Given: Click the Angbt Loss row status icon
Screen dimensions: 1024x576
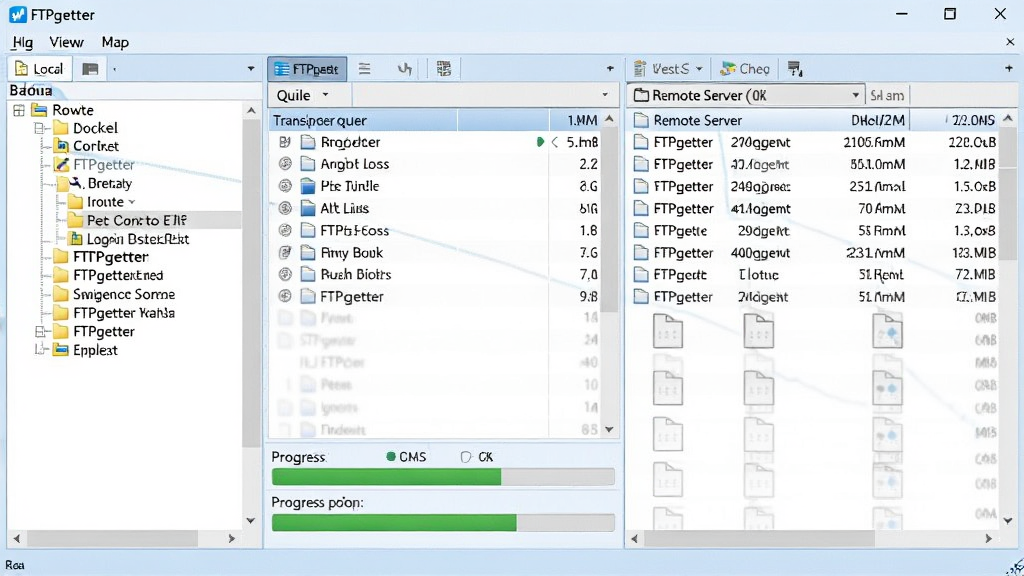Looking at the screenshot, I should [x=285, y=164].
